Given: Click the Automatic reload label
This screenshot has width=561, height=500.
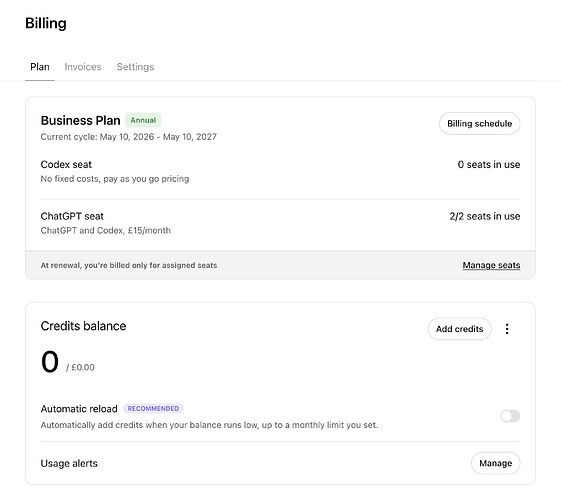Looking at the screenshot, I should 79,408.
